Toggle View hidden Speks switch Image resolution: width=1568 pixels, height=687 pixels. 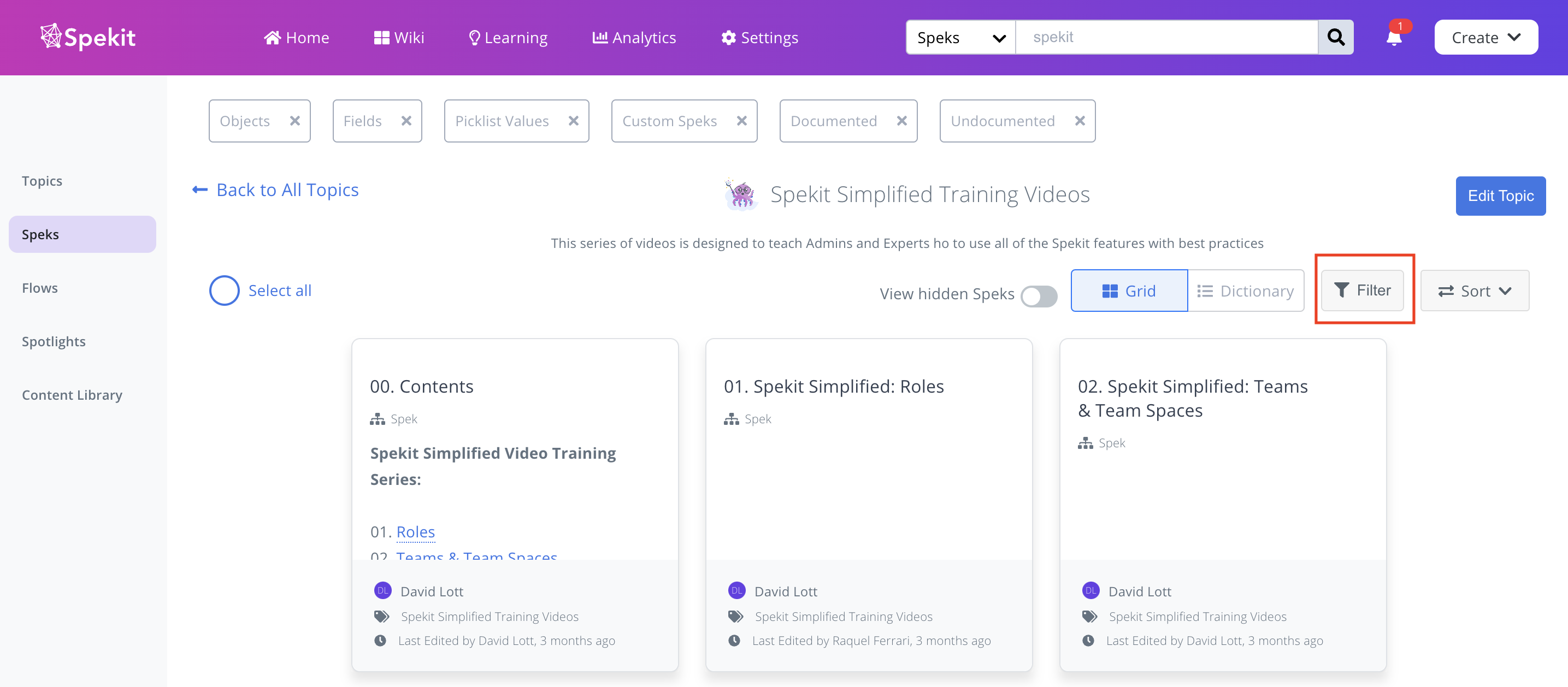(x=1039, y=296)
